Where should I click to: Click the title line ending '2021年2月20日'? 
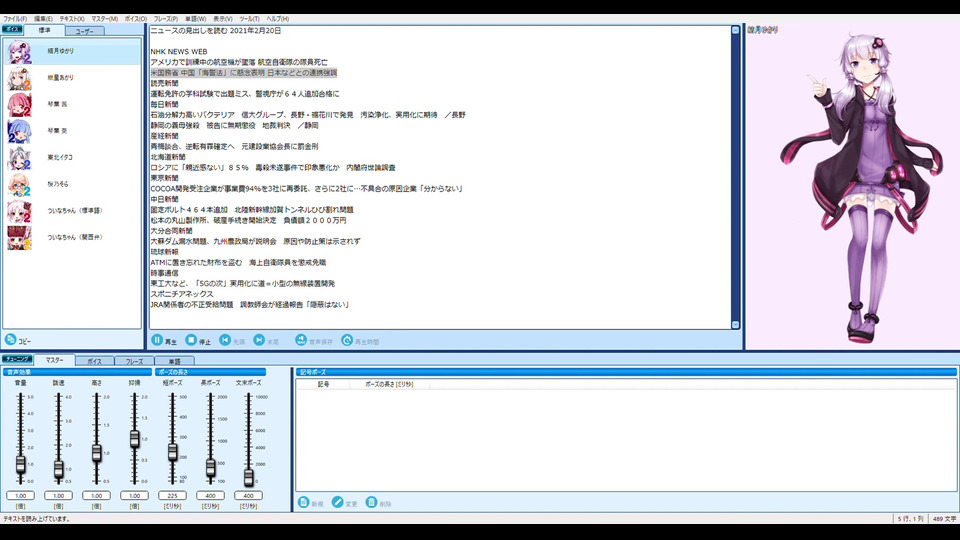tap(216, 31)
